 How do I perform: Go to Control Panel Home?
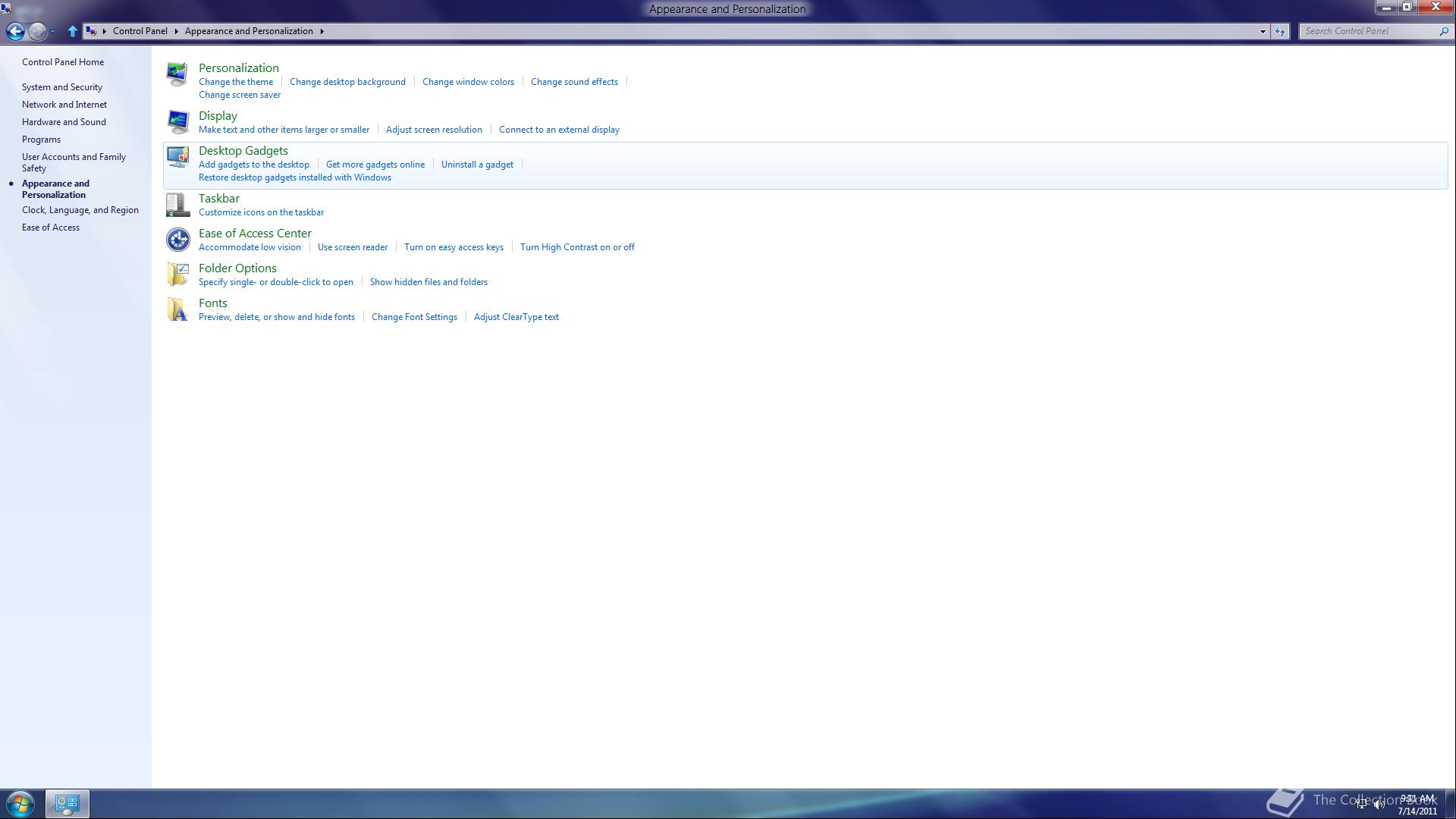click(63, 62)
